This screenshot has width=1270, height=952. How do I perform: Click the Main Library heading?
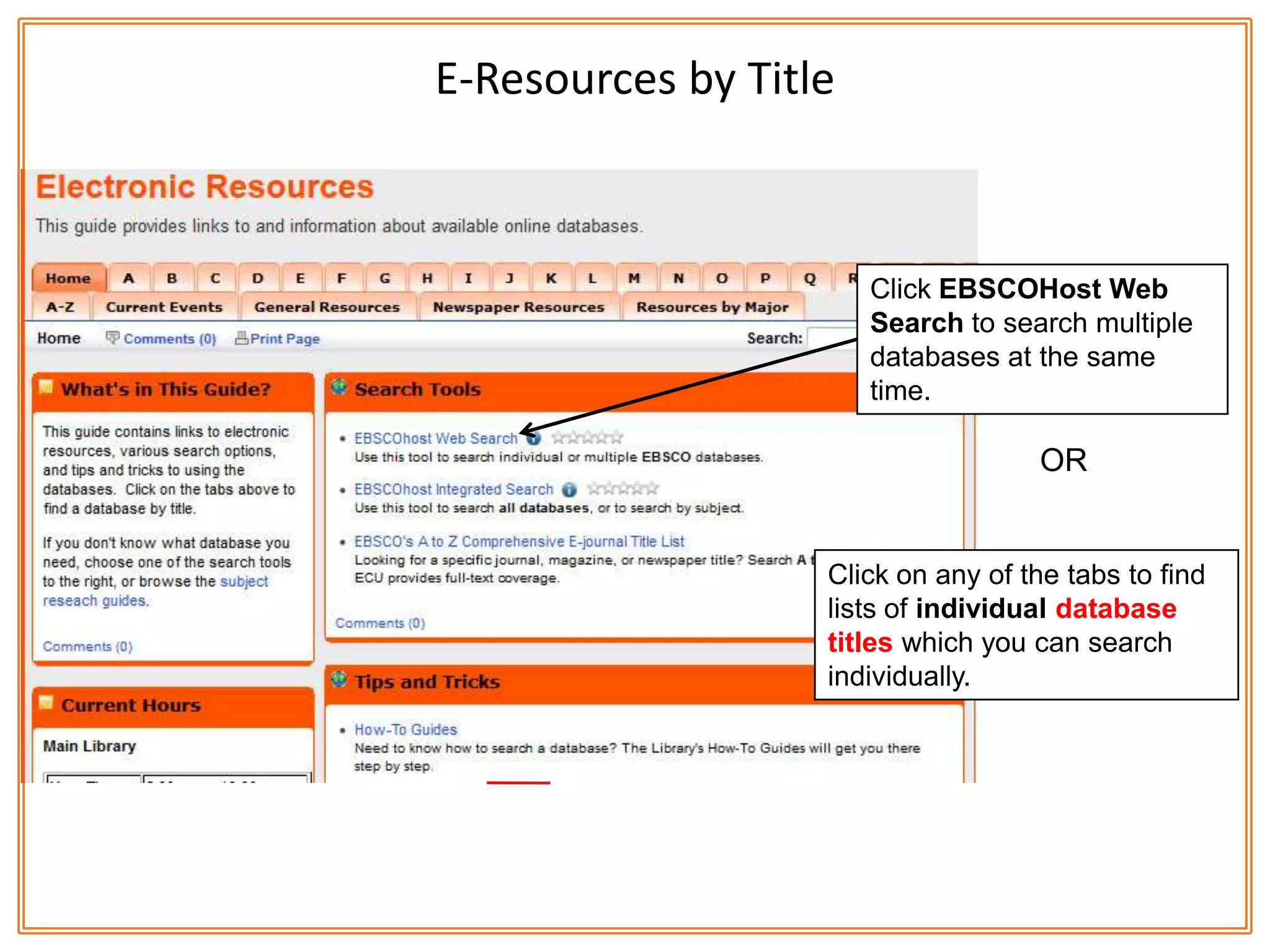click(x=89, y=746)
